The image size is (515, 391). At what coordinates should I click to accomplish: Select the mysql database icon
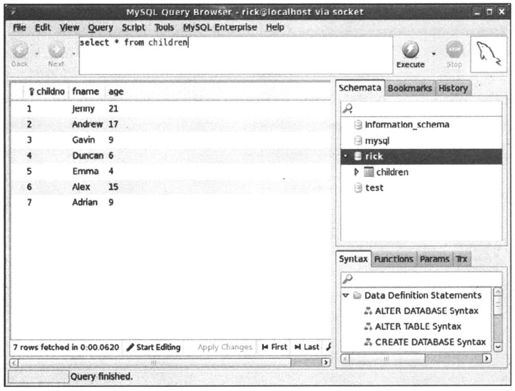[x=358, y=140]
